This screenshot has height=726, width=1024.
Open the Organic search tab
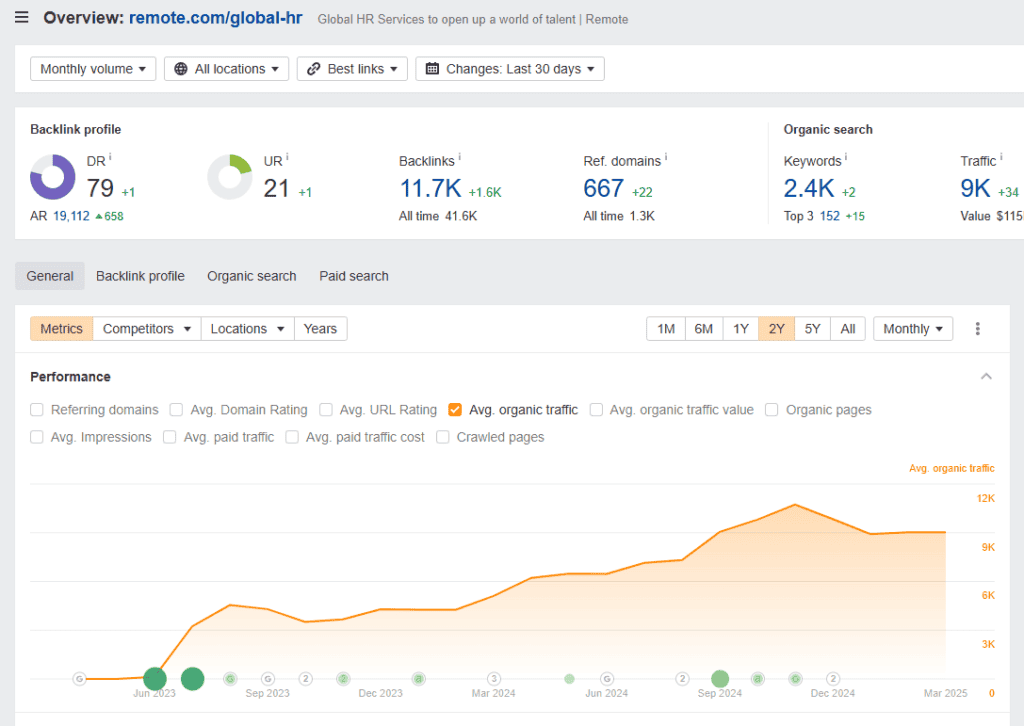(251, 276)
